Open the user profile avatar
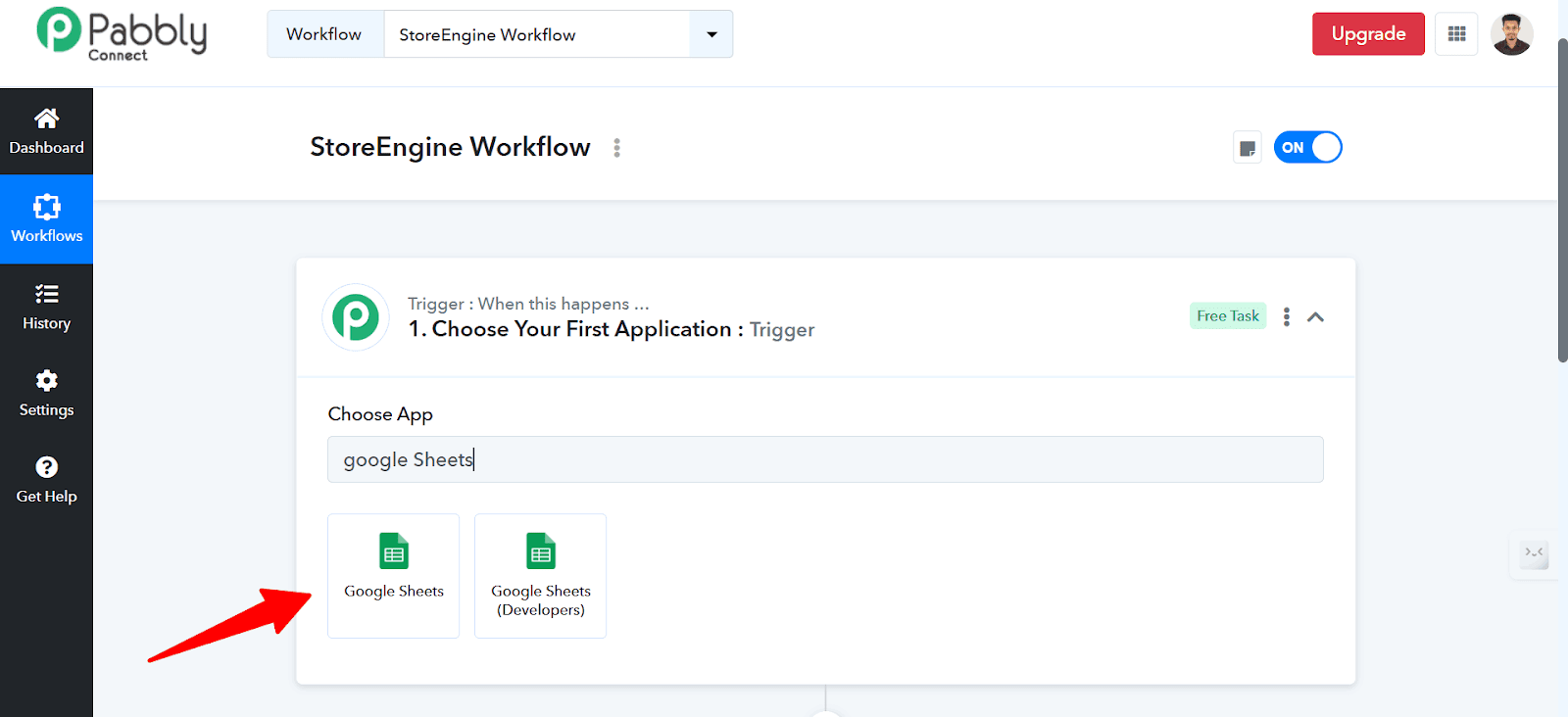The height and width of the screenshot is (717, 1568). (x=1511, y=34)
